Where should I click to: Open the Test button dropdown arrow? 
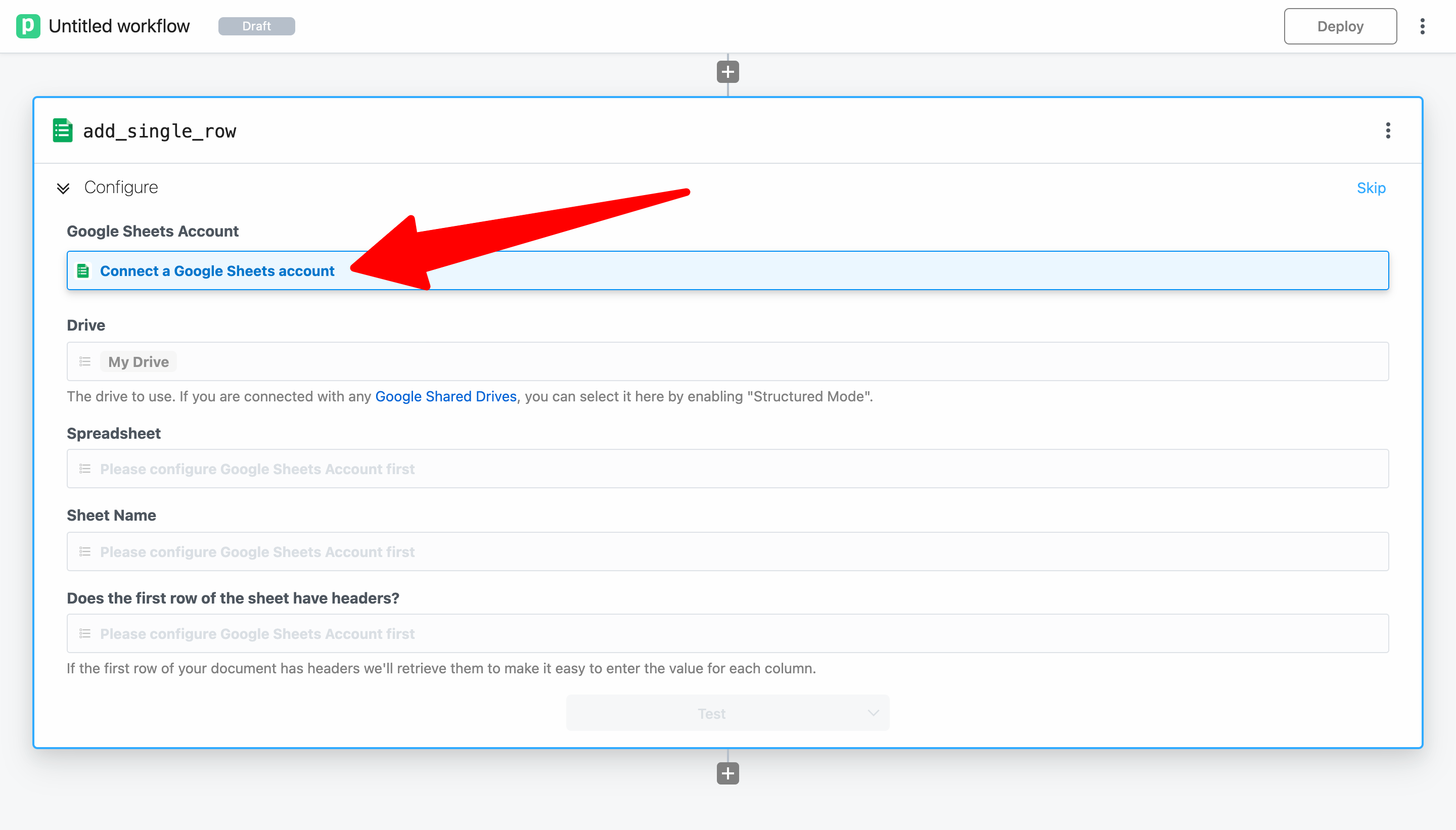pyautogui.click(x=873, y=713)
